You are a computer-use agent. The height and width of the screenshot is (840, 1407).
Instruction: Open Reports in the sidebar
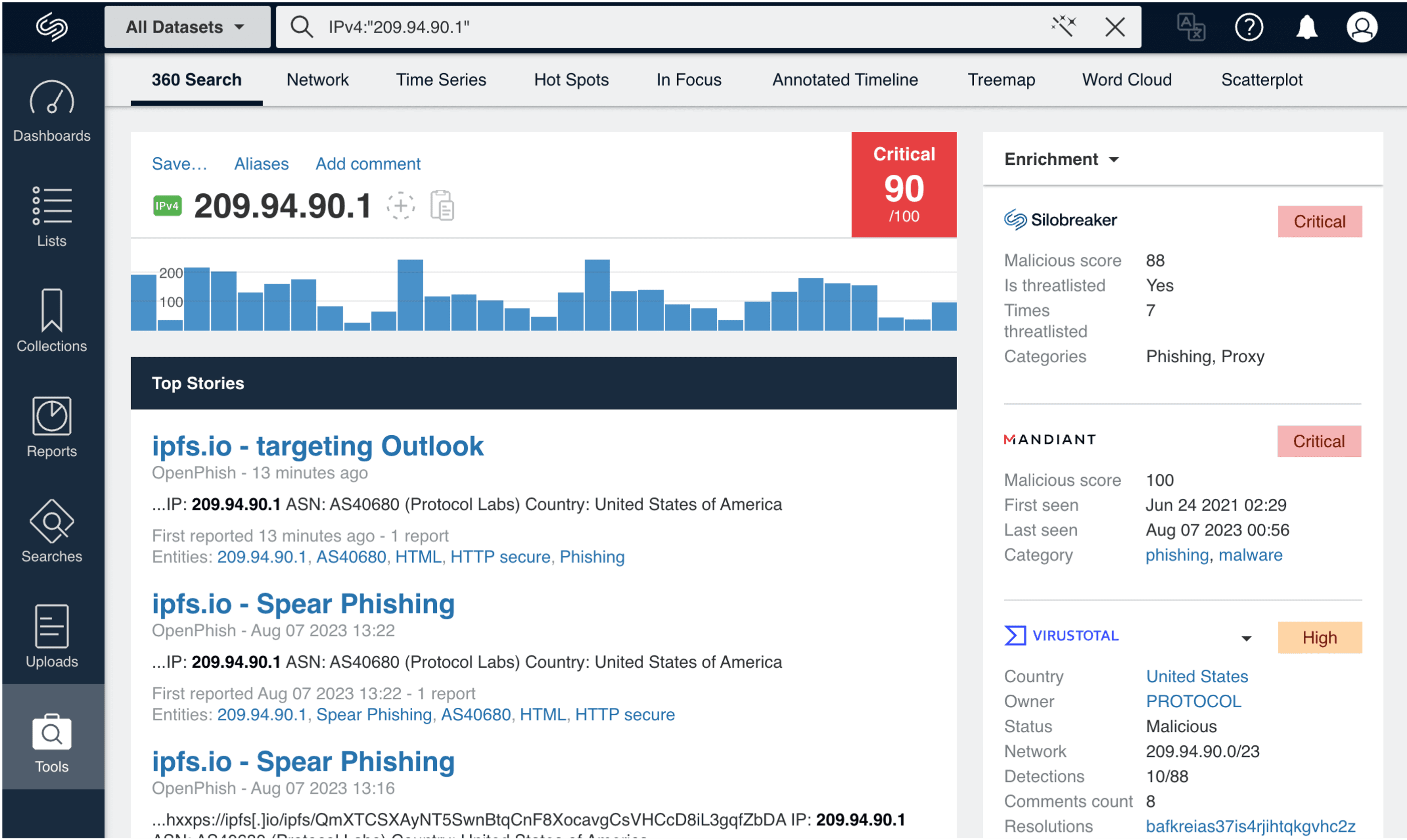[x=52, y=427]
